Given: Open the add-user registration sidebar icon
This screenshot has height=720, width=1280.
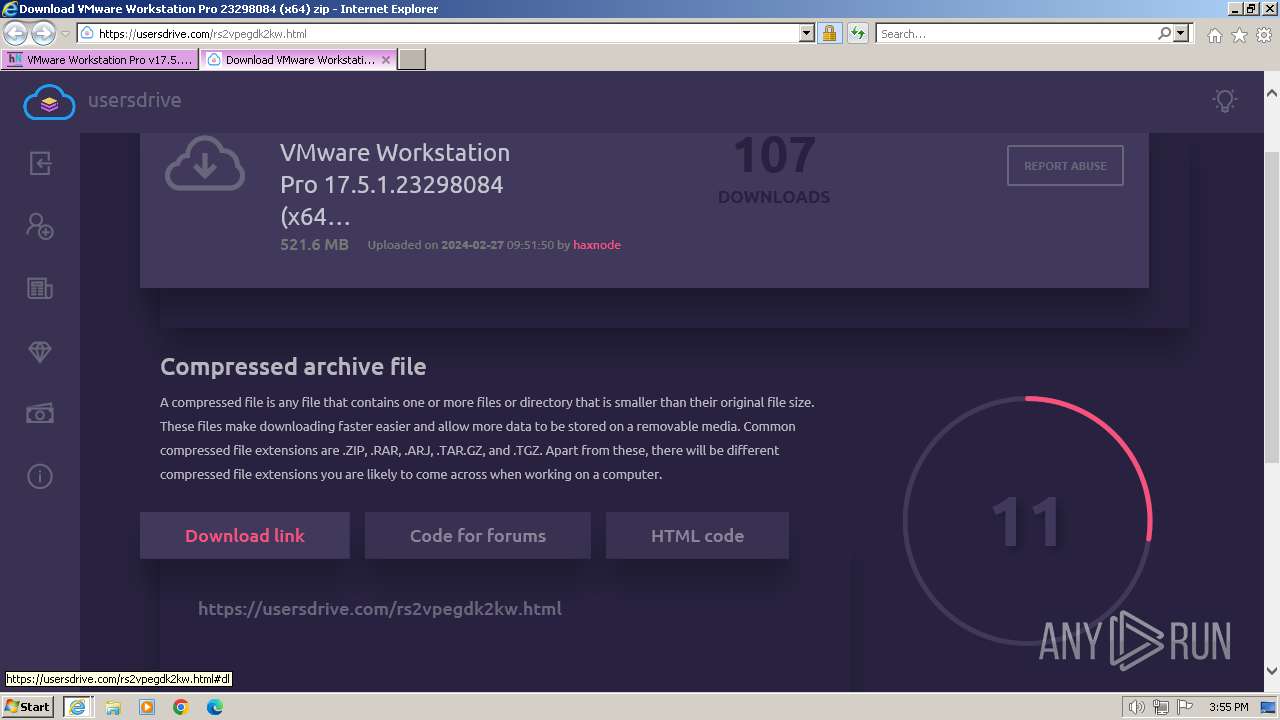Looking at the screenshot, I should 40,226.
